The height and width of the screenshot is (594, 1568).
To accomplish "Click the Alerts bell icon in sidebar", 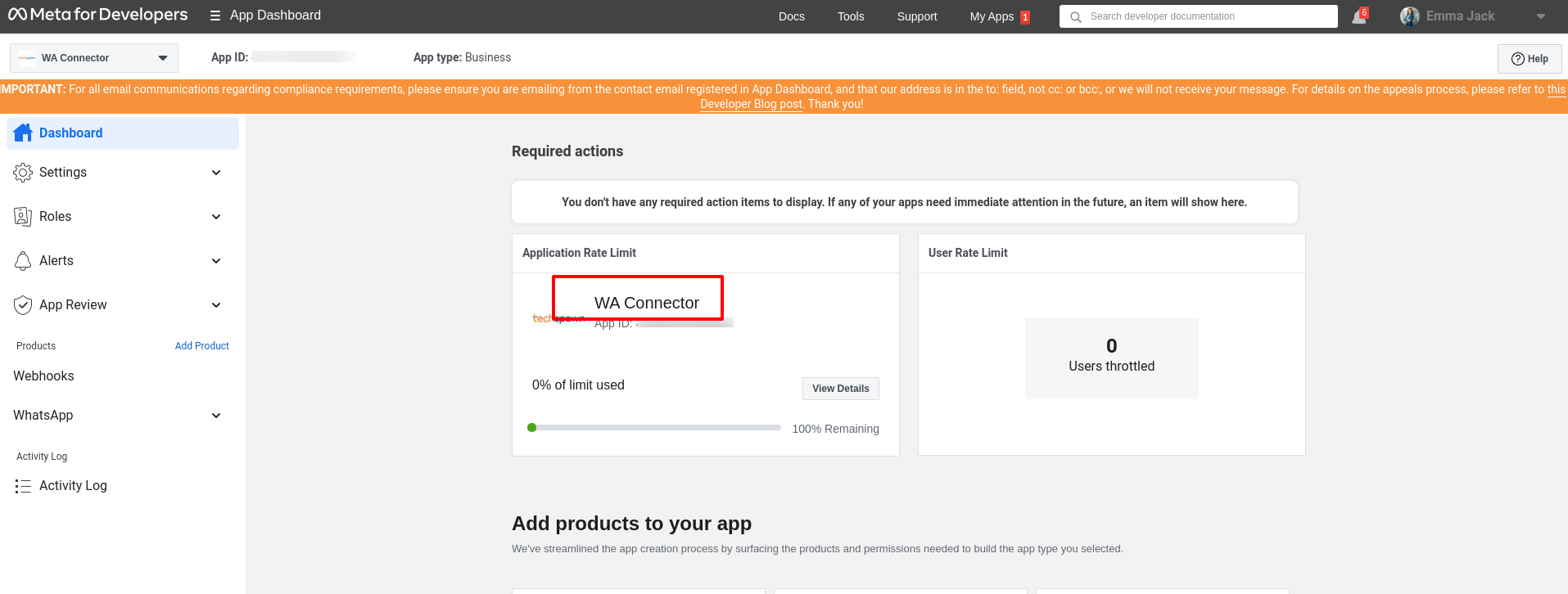I will 23,261.
